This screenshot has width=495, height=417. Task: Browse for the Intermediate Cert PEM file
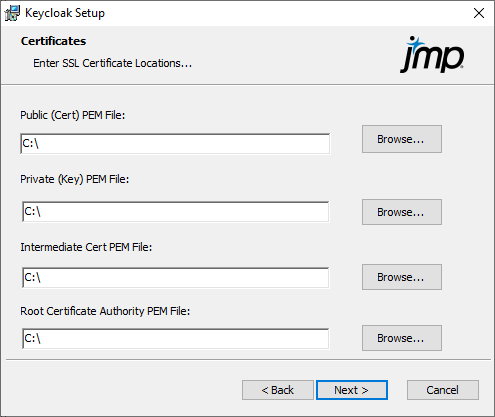click(x=402, y=277)
